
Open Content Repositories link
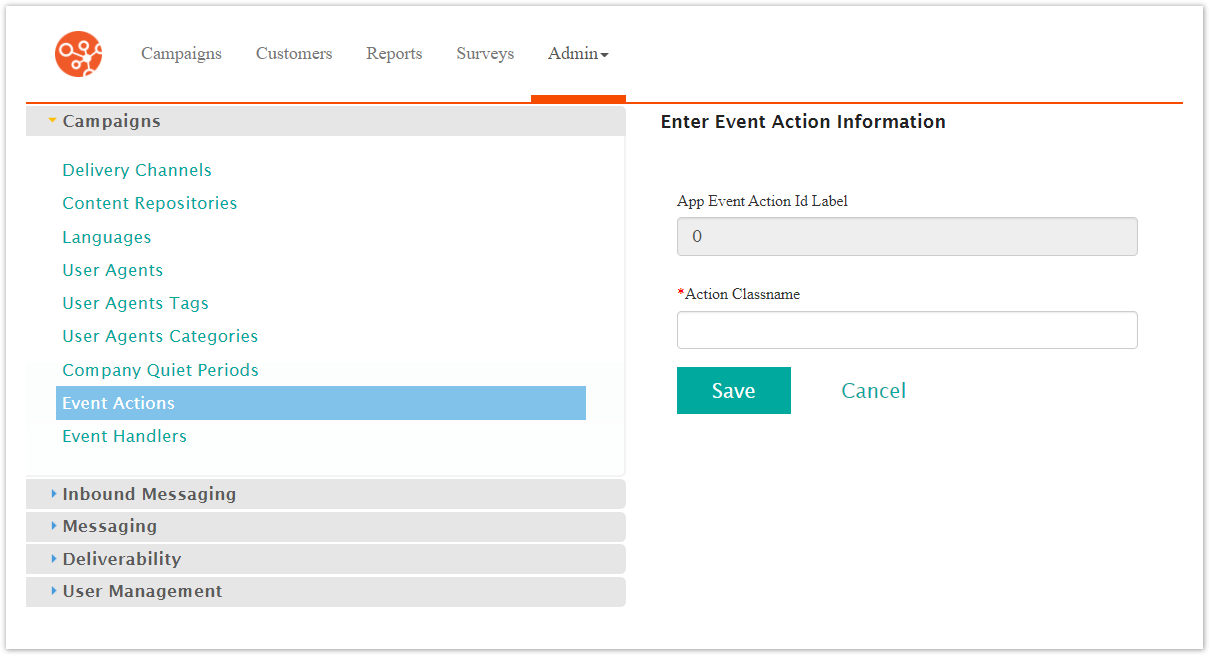tap(150, 203)
